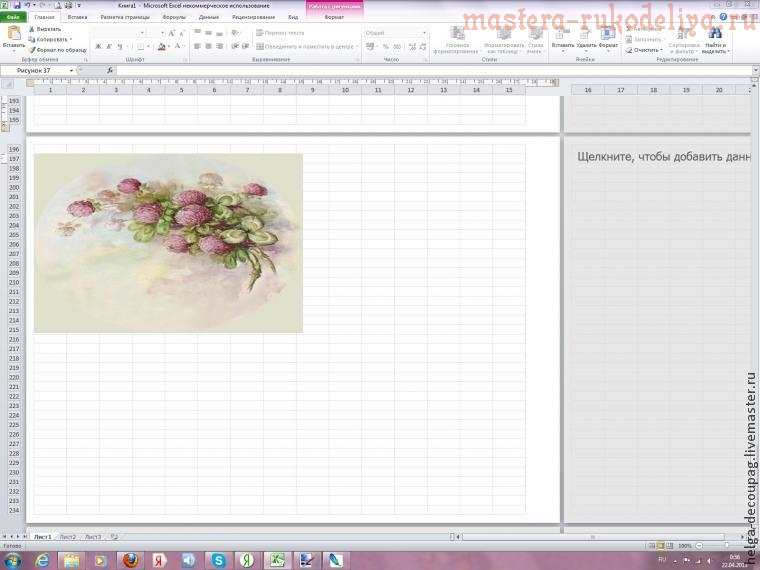Apply font color letter A
Image resolution: width=760 pixels, height=570 pixels.
[177, 47]
